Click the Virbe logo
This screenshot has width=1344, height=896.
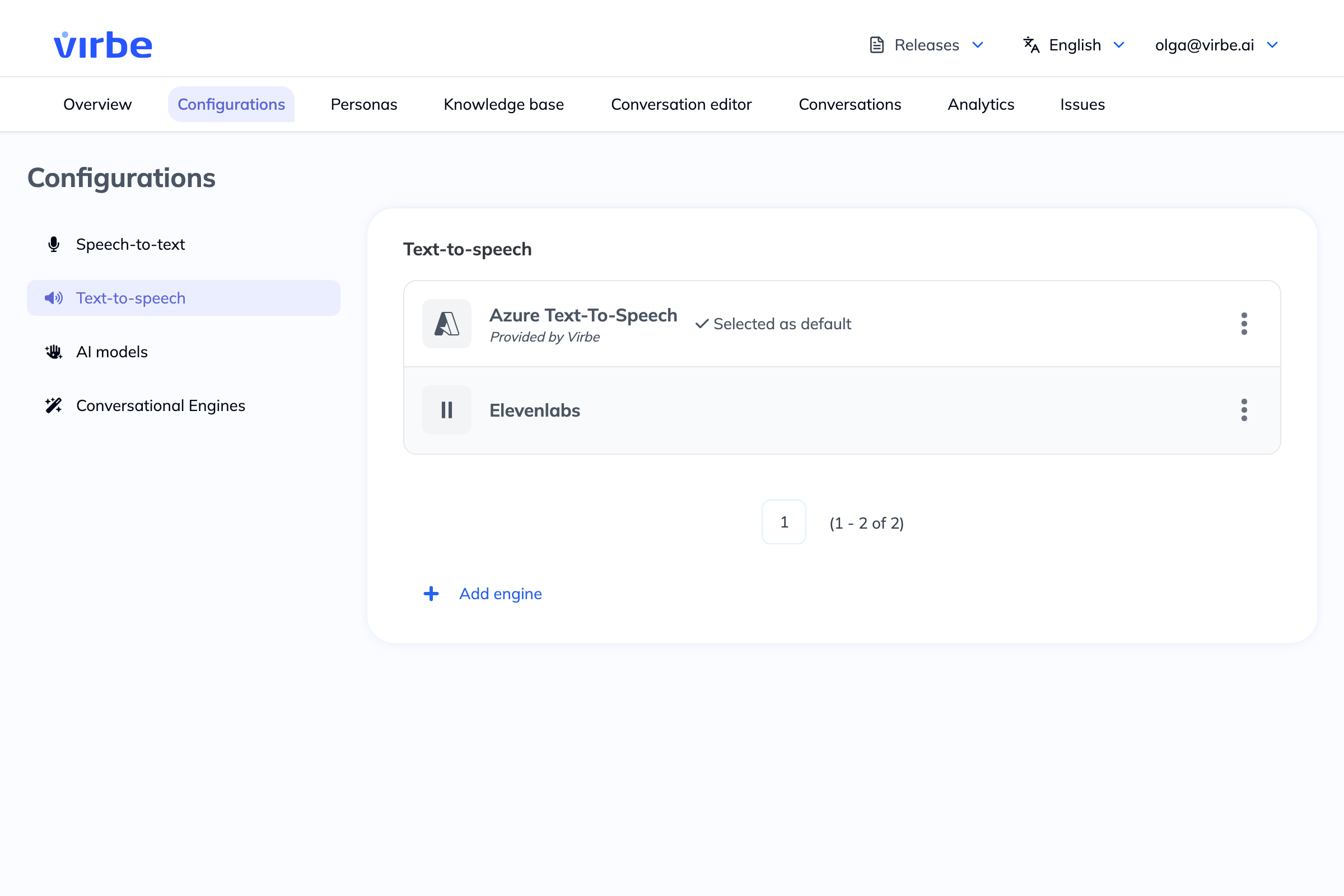click(x=103, y=45)
